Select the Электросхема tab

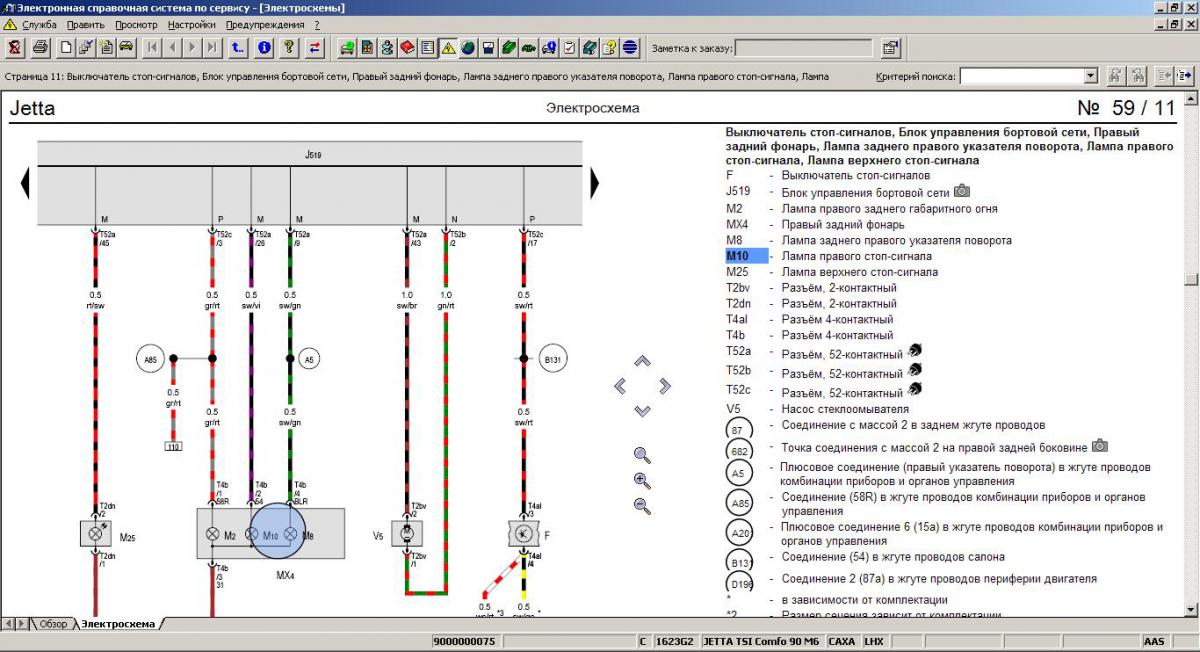(118, 624)
